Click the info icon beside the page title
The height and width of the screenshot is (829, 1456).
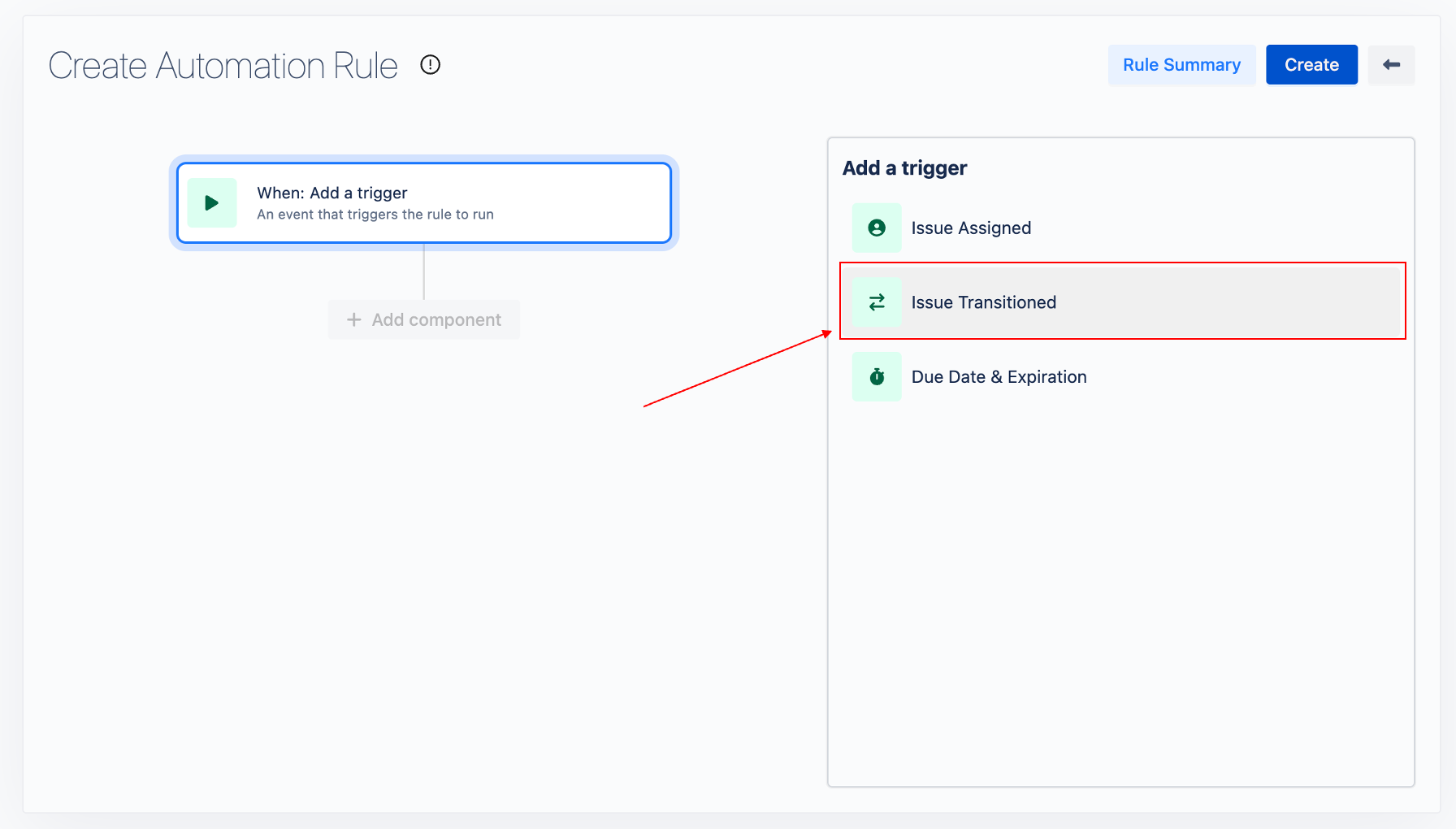pyautogui.click(x=430, y=65)
